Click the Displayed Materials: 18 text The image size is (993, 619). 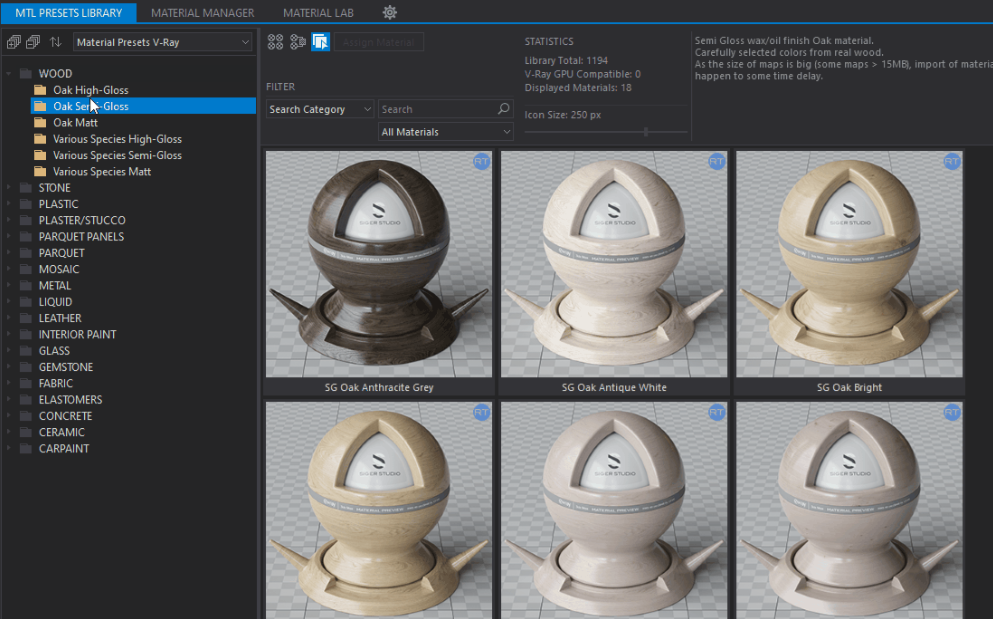coord(578,87)
